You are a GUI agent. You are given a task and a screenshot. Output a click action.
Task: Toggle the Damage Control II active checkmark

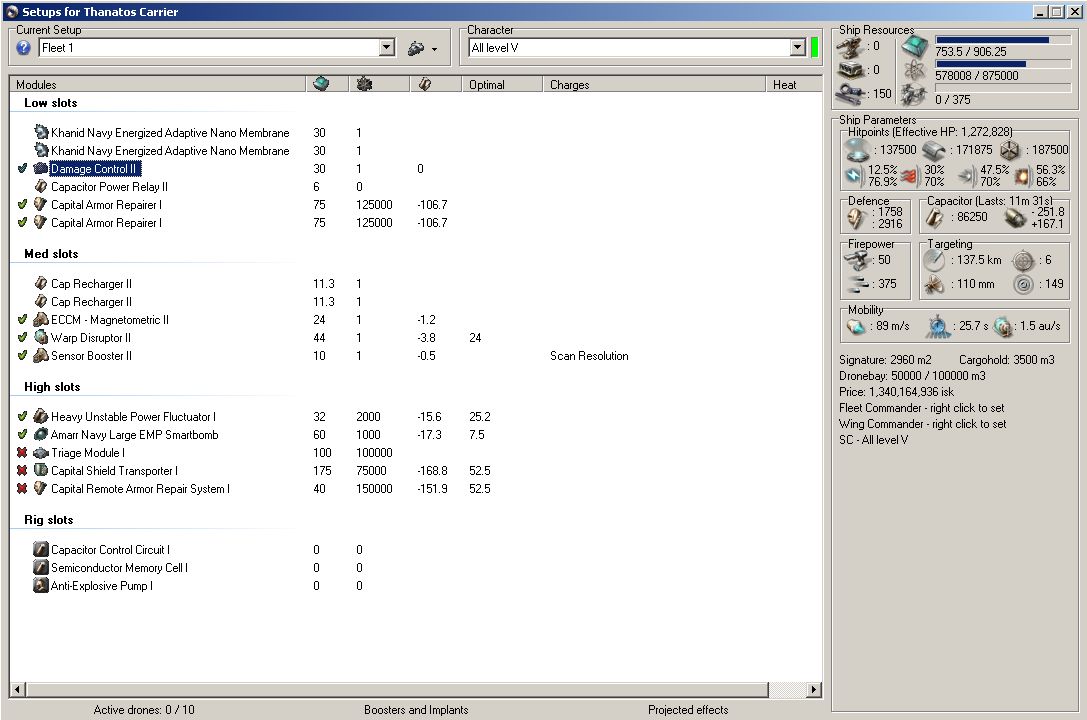pyautogui.click(x=22, y=168)
